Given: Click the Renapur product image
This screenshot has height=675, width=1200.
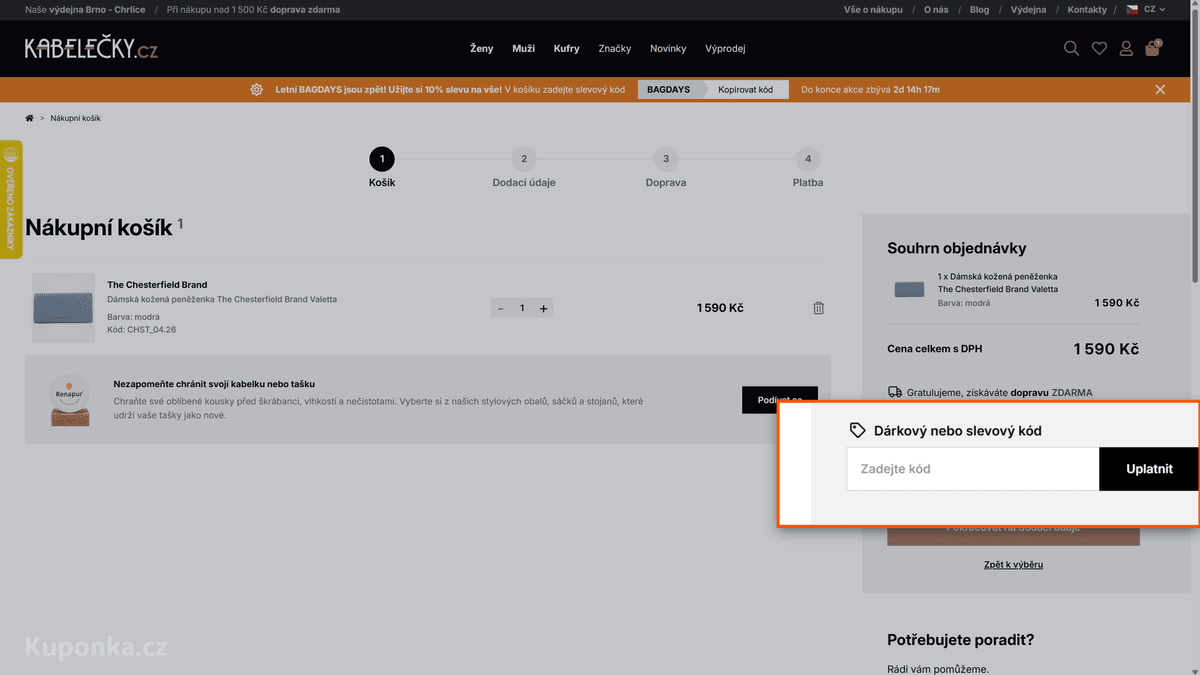Looking at the screenshot, I should (x=70, y=400).
